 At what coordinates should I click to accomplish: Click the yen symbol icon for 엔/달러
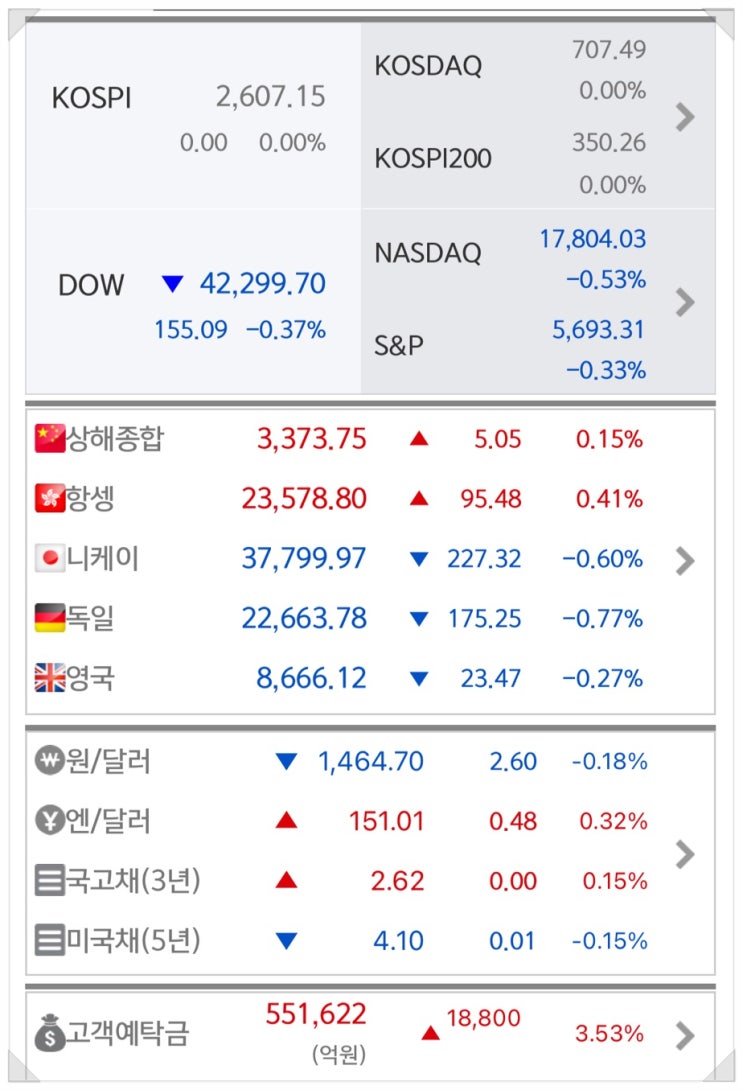tap(49, 822)
